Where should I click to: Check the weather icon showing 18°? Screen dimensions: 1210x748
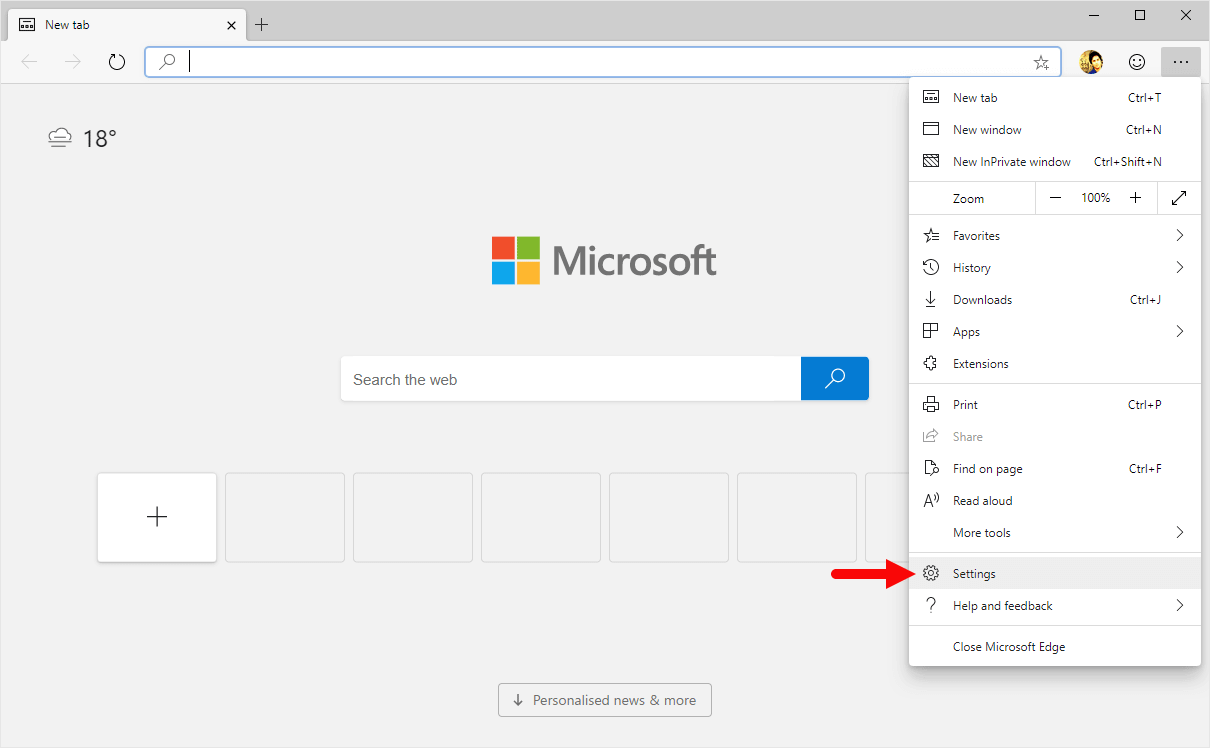pos(60,138)
